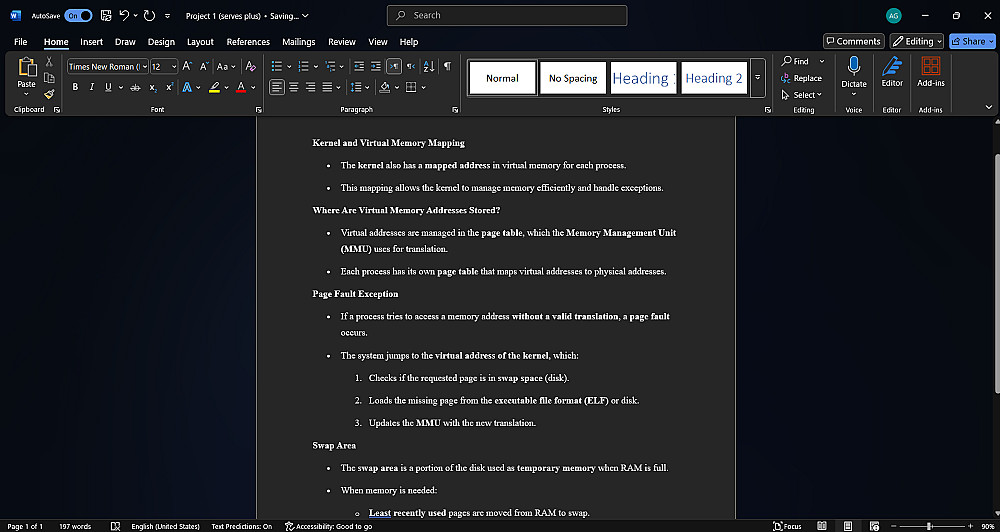1000x532 pixels.
Task: Switch to Web Layout view
Action: pos(874,526)
